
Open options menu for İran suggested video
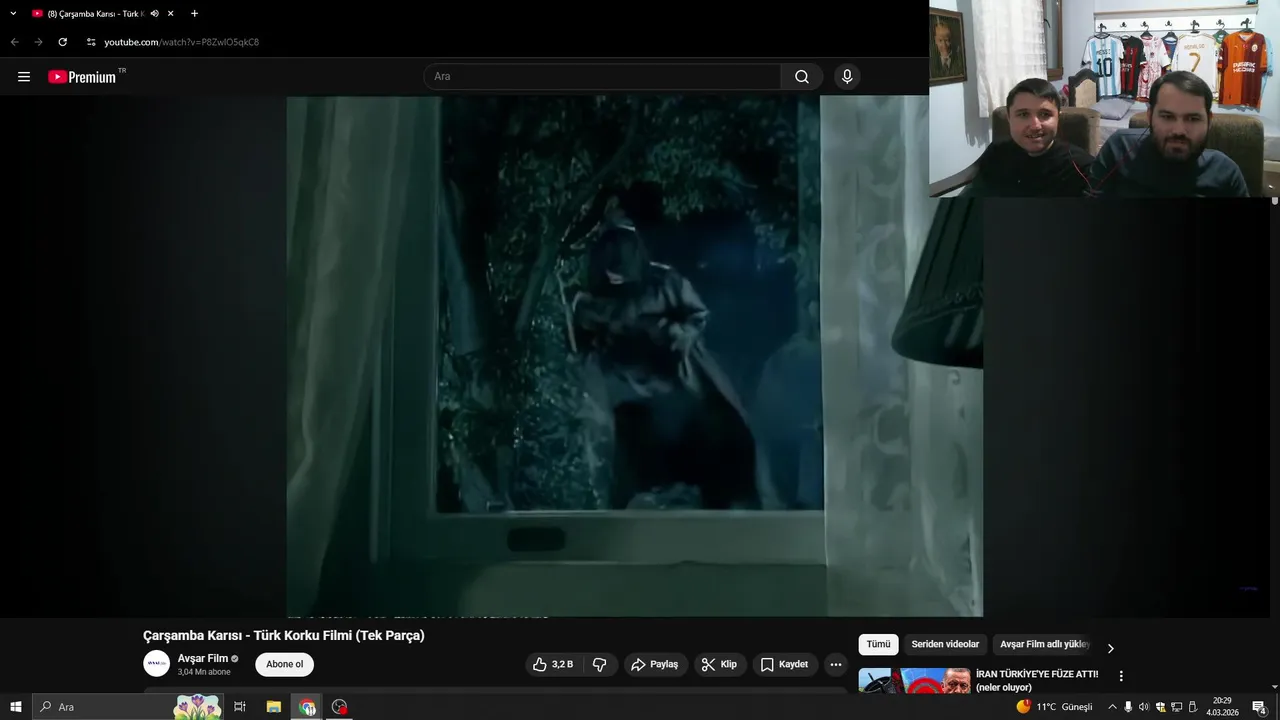(1121, 676)
